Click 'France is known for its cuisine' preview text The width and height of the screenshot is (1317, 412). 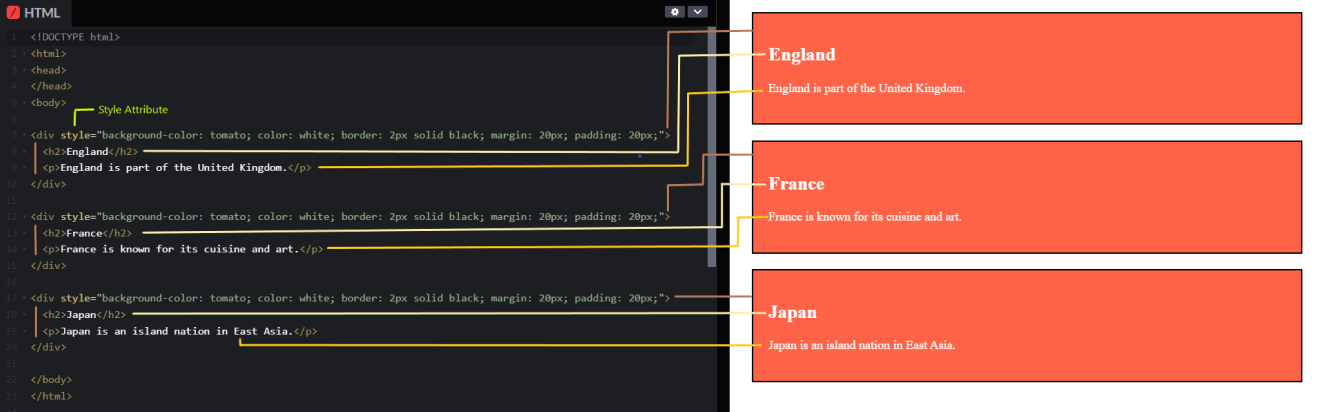pos(865,217)
